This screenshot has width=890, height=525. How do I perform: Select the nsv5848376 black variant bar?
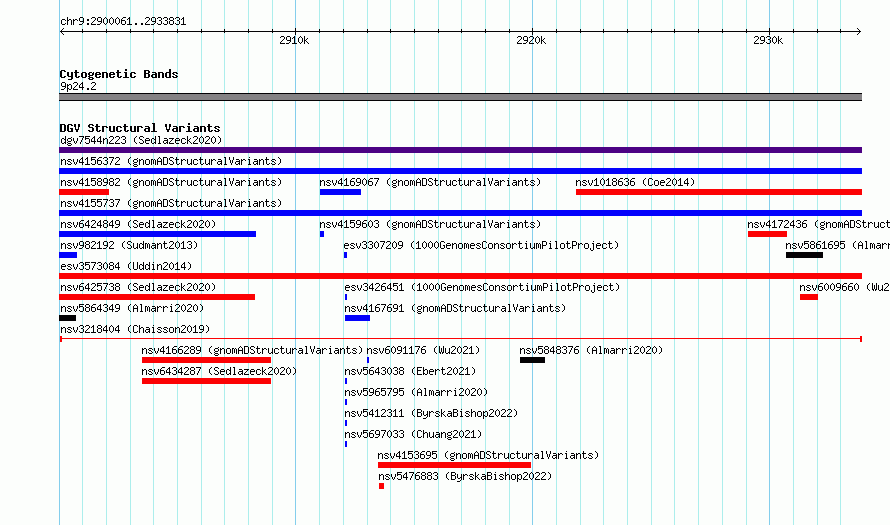532,360
